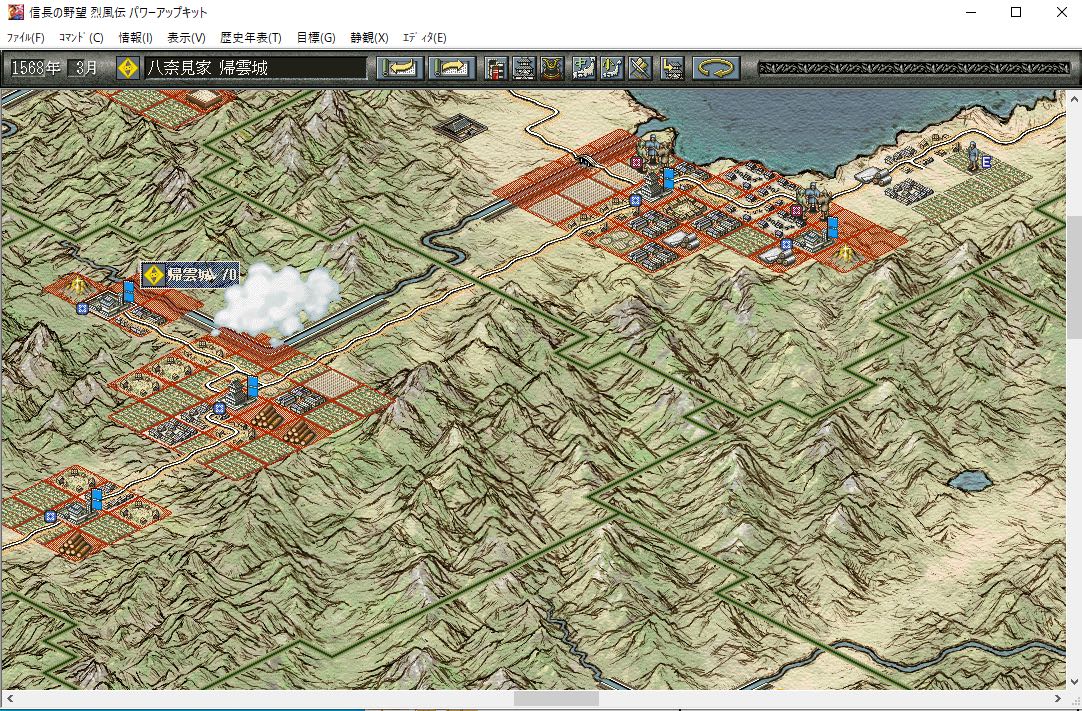
Task: Click the castle icon in the toolbar
Action: (x=524, y=68)
